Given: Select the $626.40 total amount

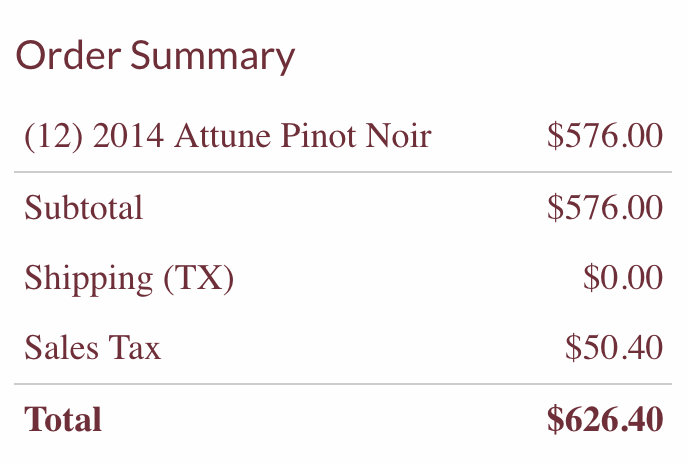Looking at the screenshot, I should click(x=604, y=420).
